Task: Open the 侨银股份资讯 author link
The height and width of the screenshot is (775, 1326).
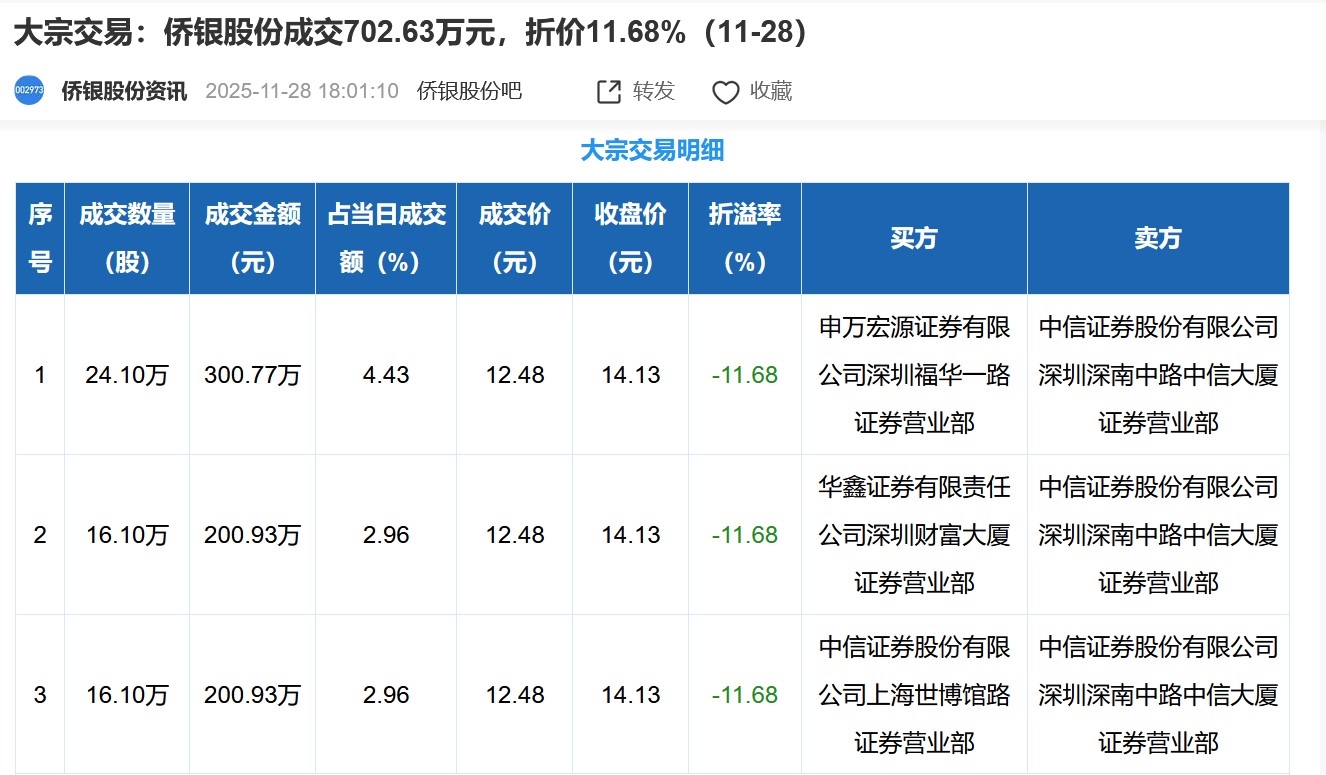Action: [x=124, y=92]
